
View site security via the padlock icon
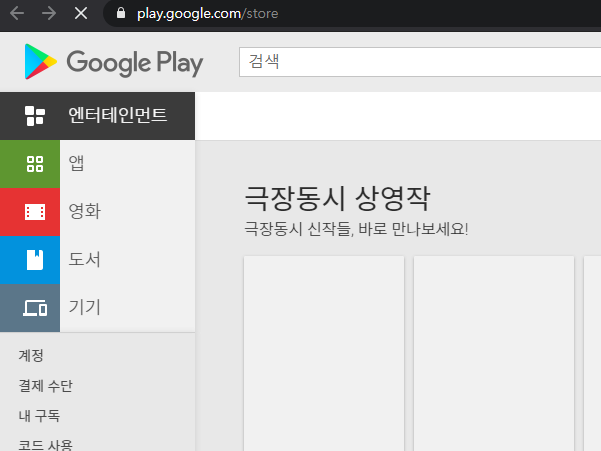click(121, 13)
